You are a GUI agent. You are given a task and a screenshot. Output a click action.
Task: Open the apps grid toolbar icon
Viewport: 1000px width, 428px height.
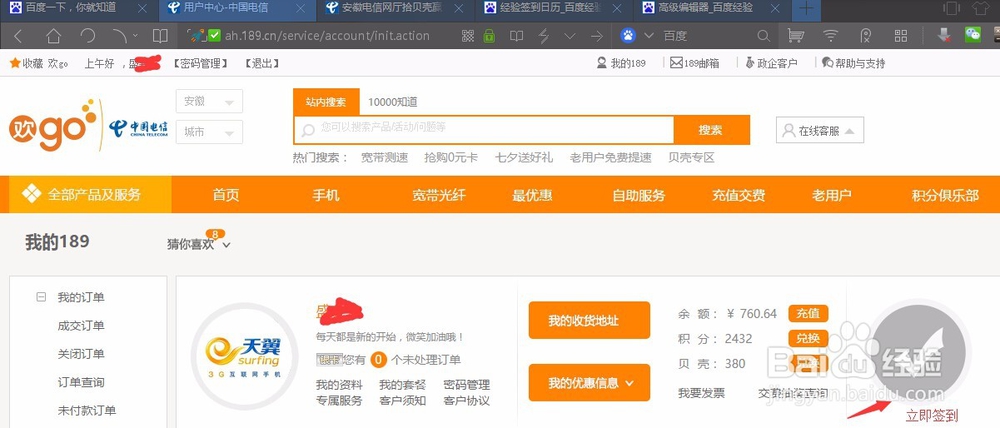tap(901, 36)
